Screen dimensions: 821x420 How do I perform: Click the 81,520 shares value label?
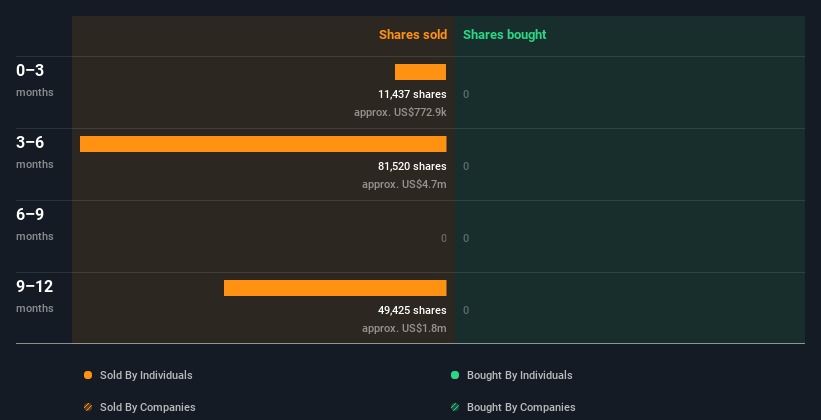point(405,166)
